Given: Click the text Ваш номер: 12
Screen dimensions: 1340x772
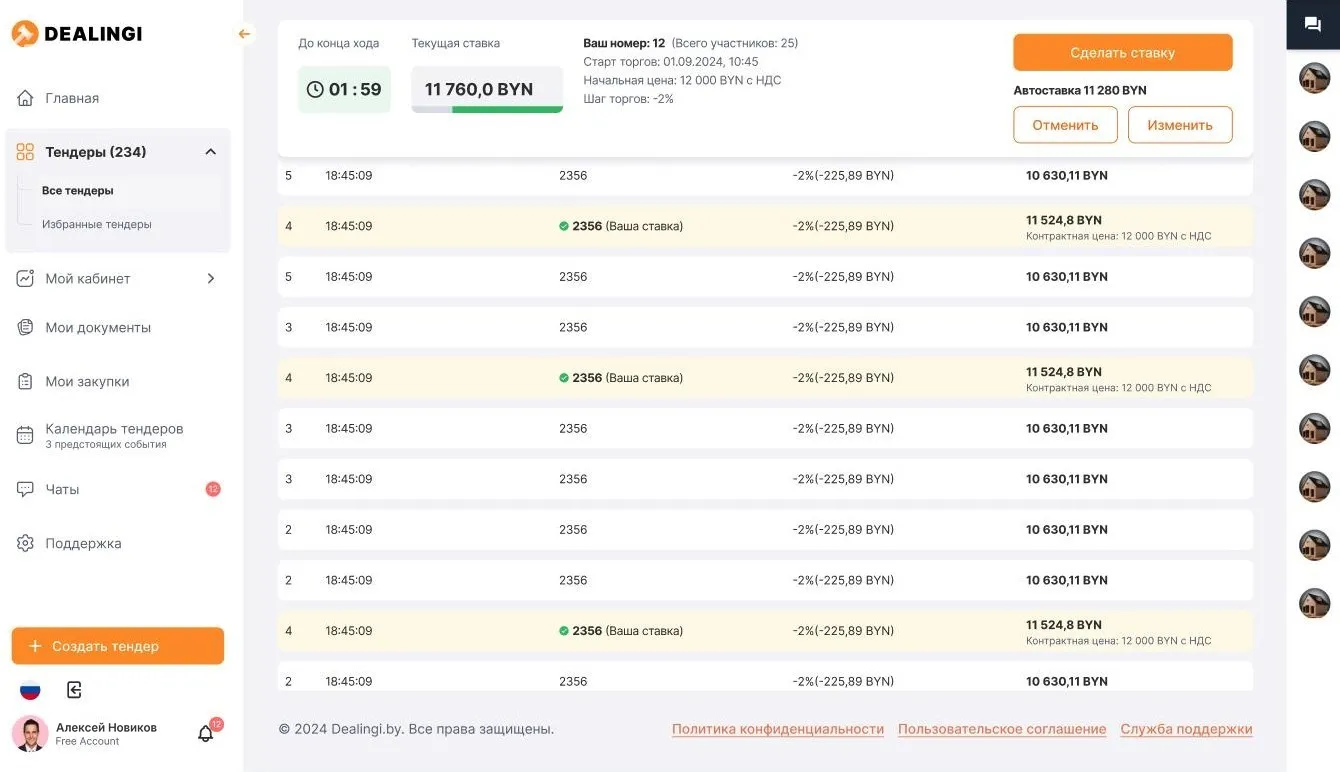Looking at the screenshot, I should (x=624, y=43).
